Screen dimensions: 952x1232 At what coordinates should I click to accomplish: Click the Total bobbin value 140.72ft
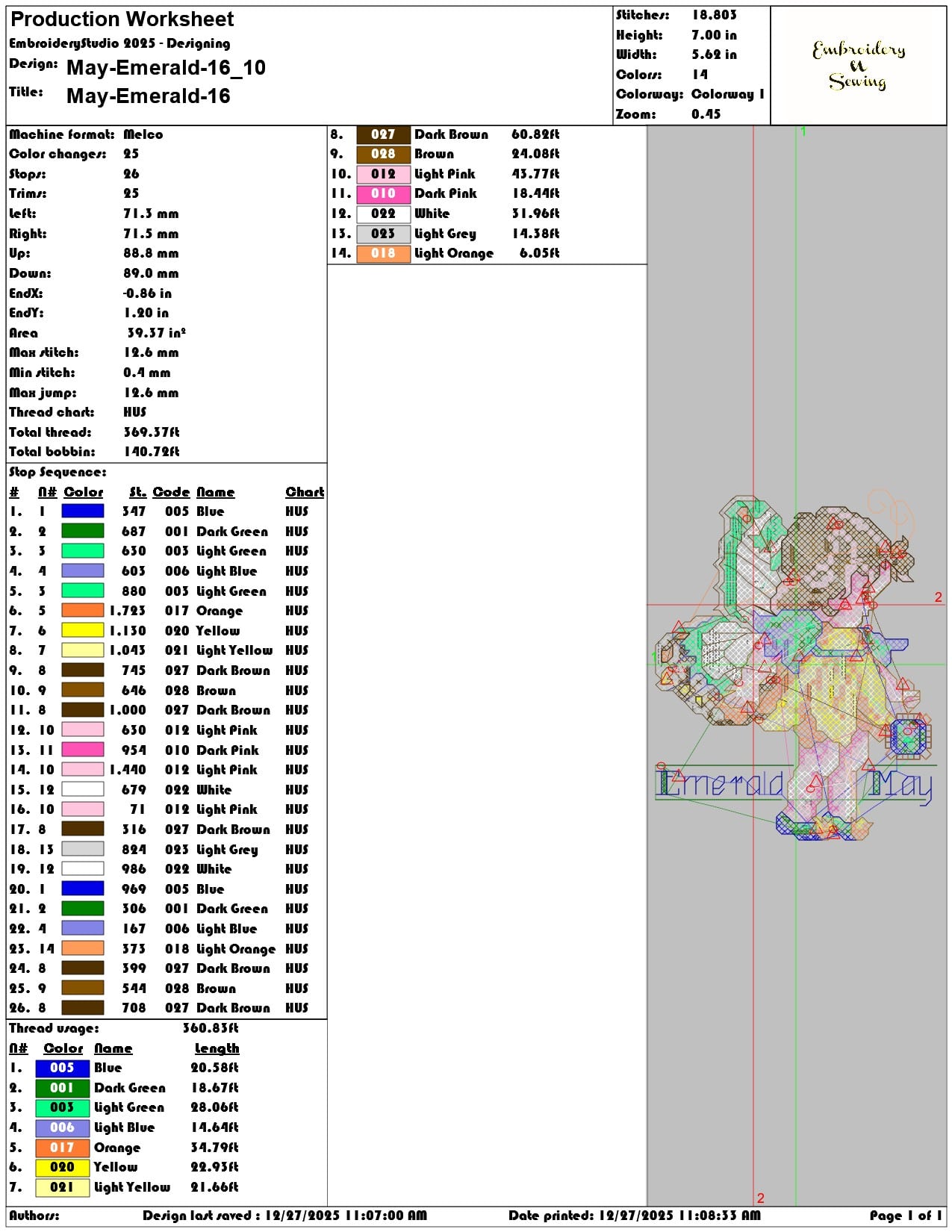tap(152, 452)
